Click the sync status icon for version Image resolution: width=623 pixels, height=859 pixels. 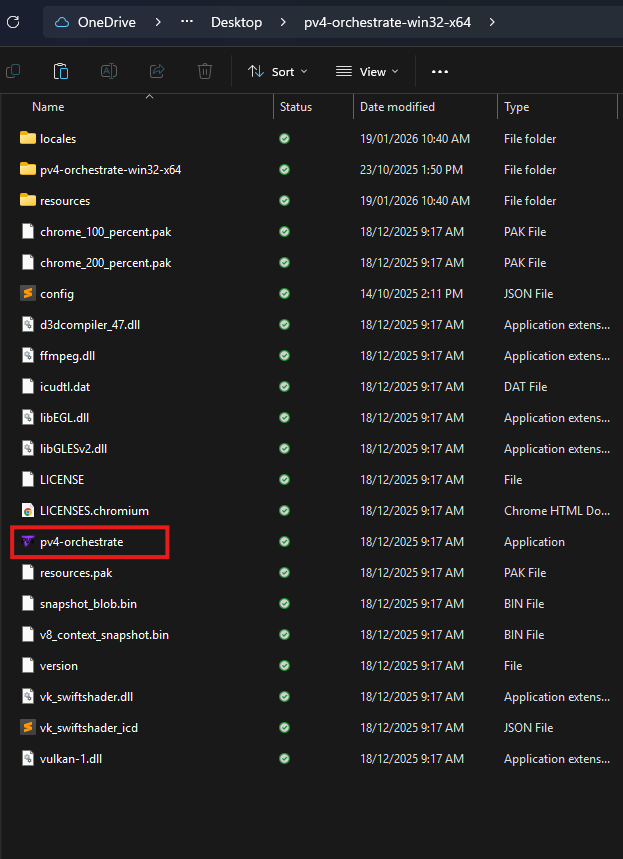(284, 666)
